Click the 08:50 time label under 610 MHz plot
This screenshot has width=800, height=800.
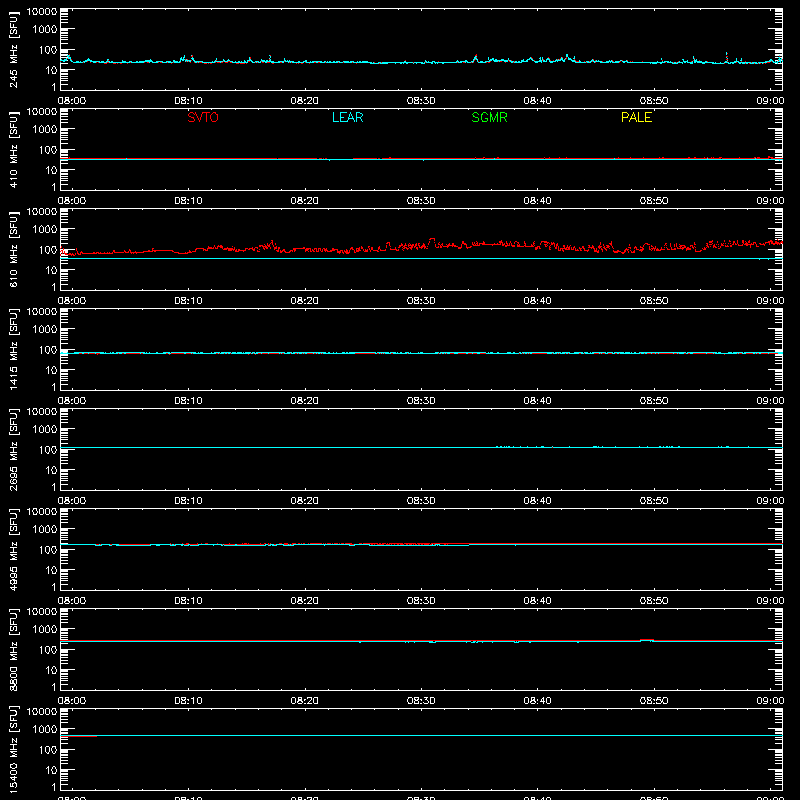pyautogui.click(x=654, y=301)
